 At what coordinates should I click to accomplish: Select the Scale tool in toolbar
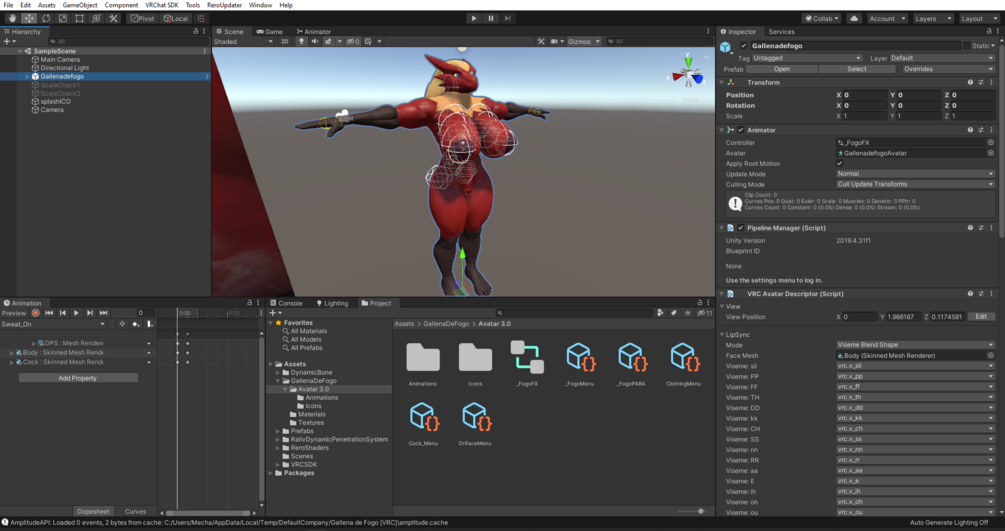(63, 19)
